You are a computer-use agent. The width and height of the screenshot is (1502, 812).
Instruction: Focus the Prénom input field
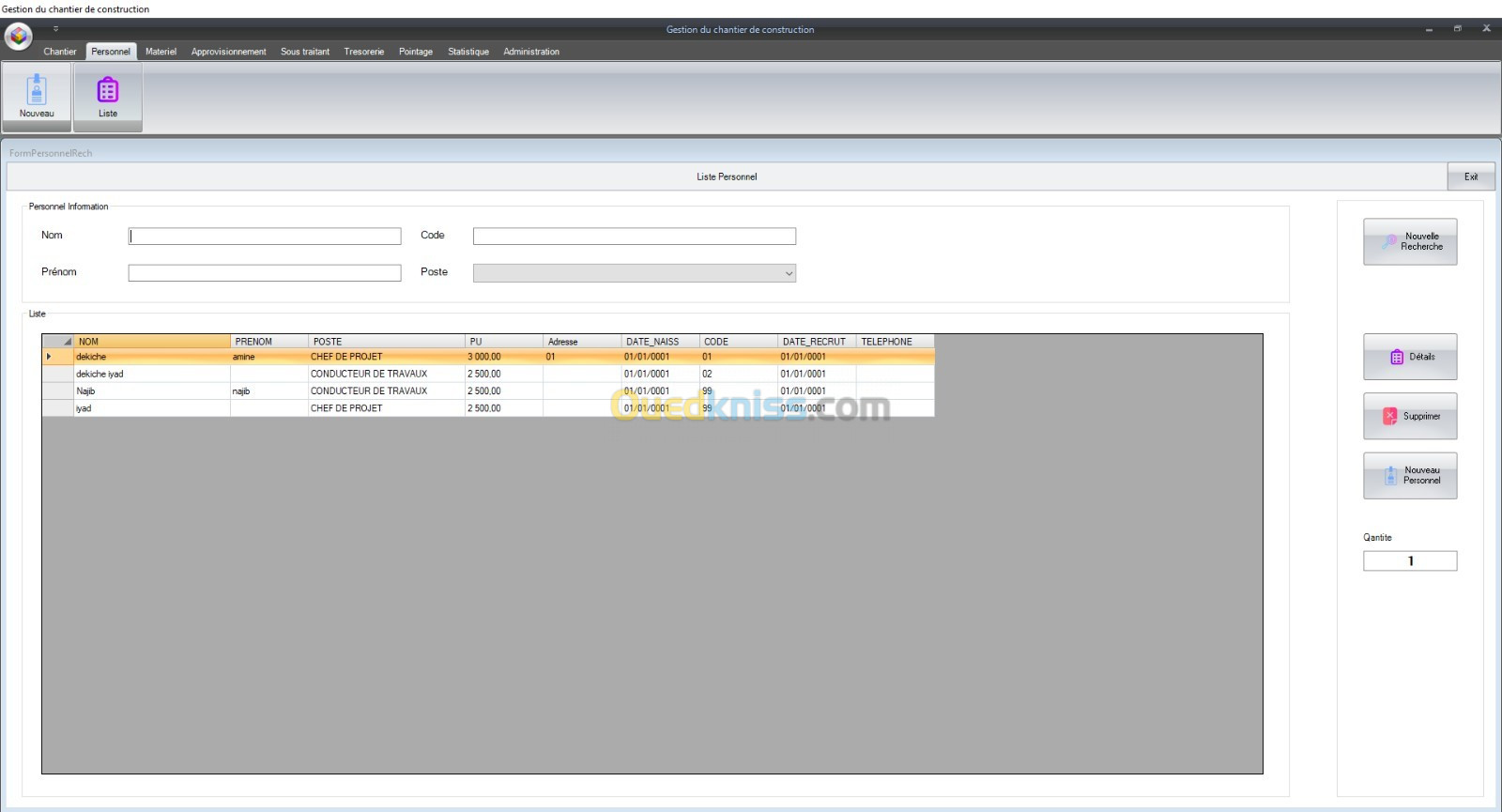pyautogui.click(x=265, y=273)
